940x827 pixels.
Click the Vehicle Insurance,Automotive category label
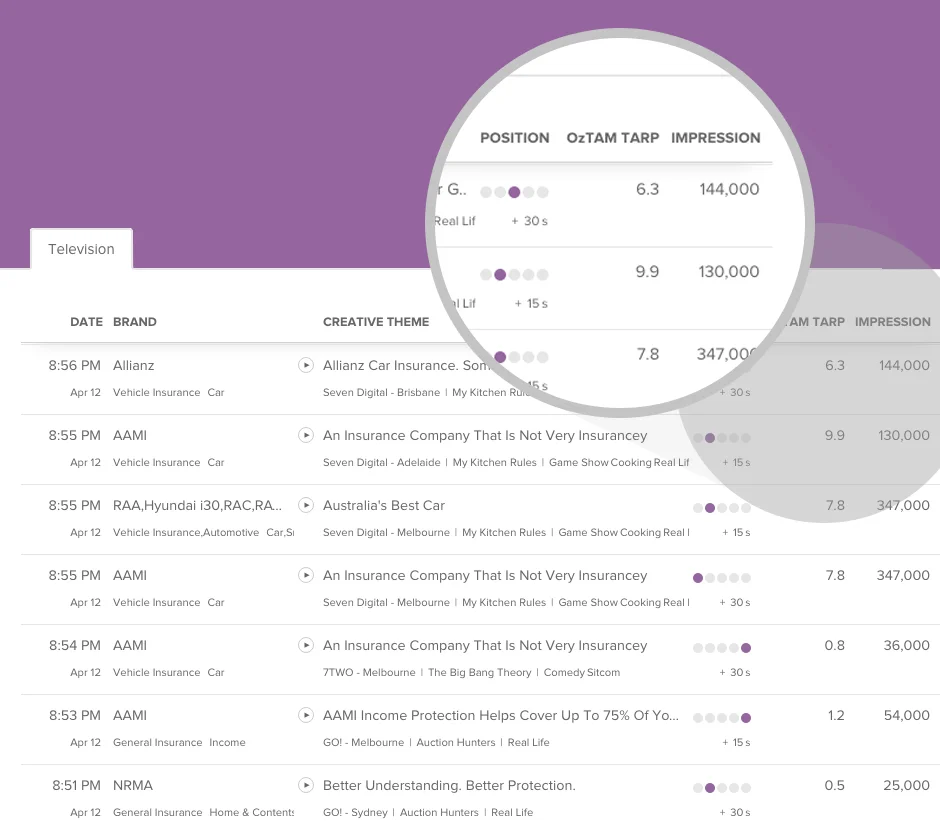click(186, 533)
